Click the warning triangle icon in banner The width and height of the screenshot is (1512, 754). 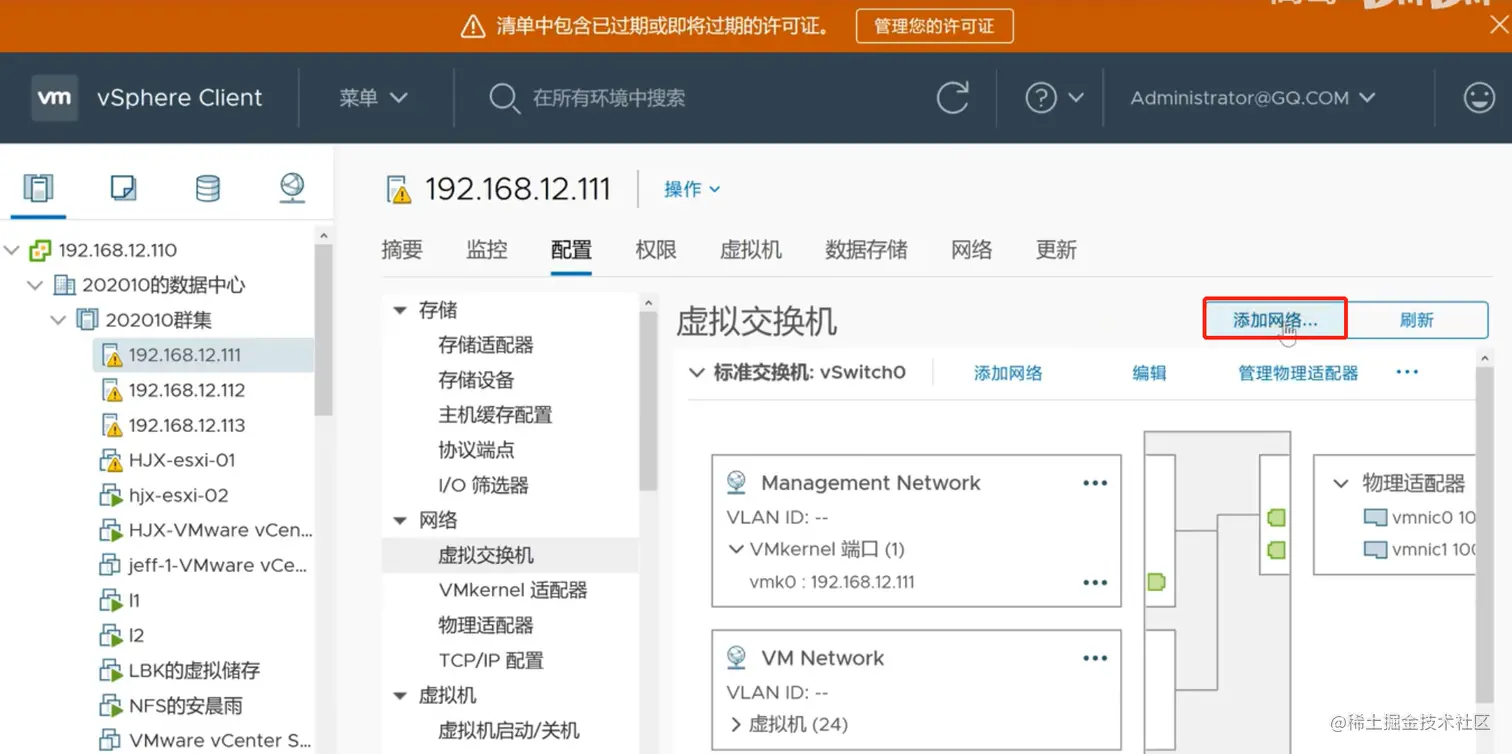[473, 26]
